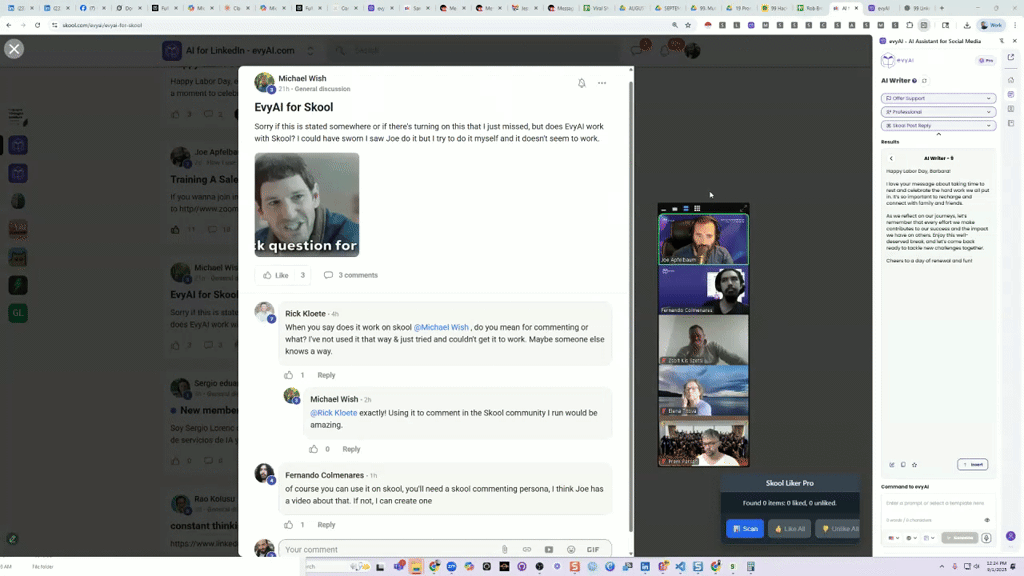Screen dimensions: 1024x576
Task: Open the globe dropdown beside the flag
Action: (912, 538)
